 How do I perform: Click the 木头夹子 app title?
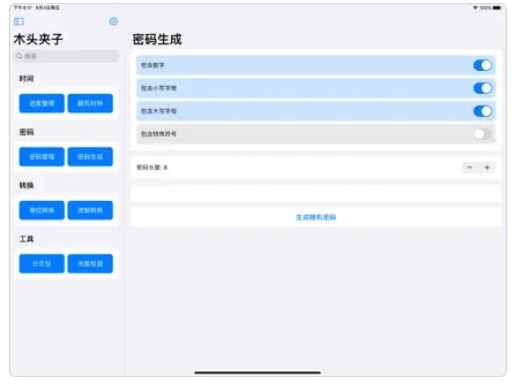coord(38,39)
